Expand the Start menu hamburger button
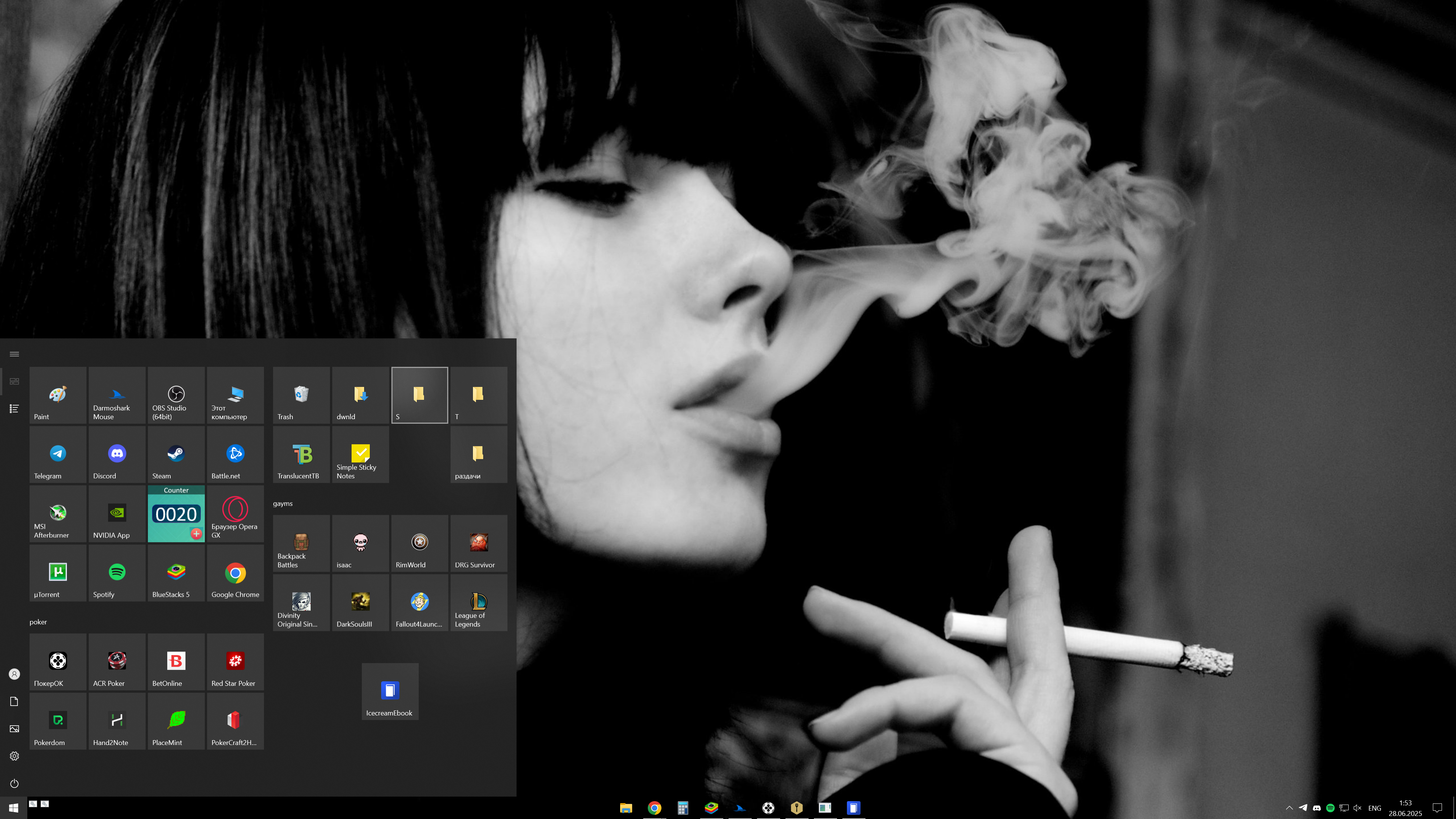Image resolution: width=1456 pixels, height=819 pixels. 15,354
